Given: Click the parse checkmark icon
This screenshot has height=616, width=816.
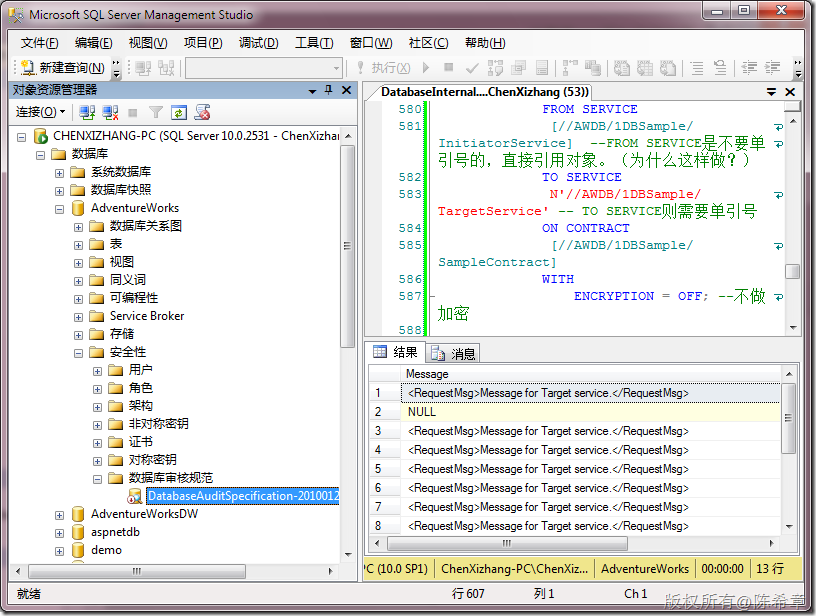Looking at the screenshot, I should (x=472, y=68).
